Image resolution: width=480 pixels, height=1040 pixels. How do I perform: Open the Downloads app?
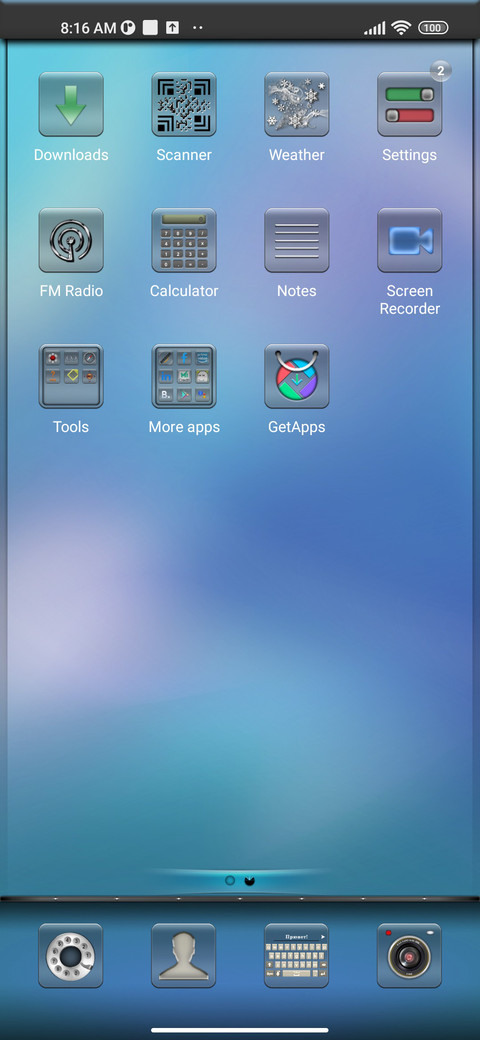pos(71,104)
